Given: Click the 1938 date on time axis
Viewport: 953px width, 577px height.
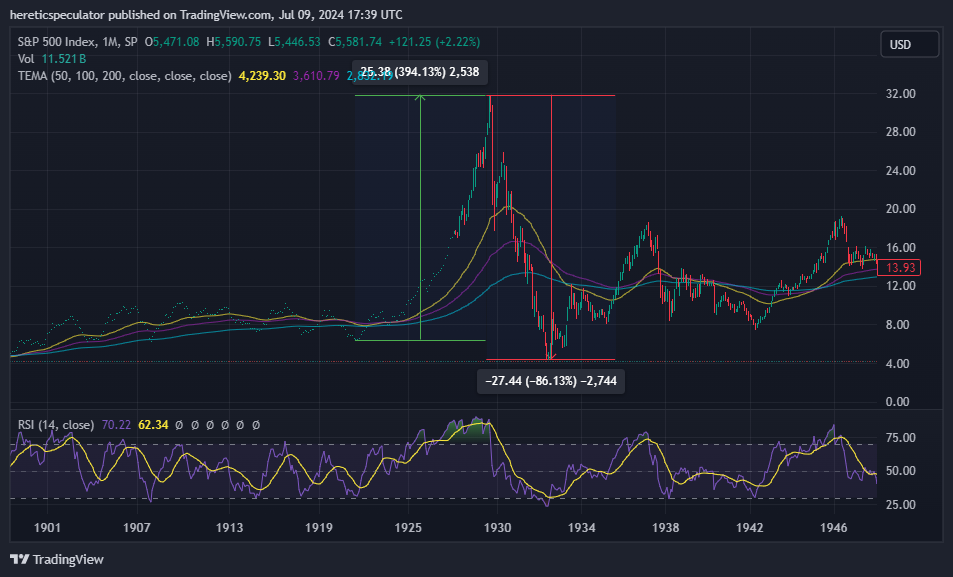Looking at the screenshot, I should click(666, 528).
